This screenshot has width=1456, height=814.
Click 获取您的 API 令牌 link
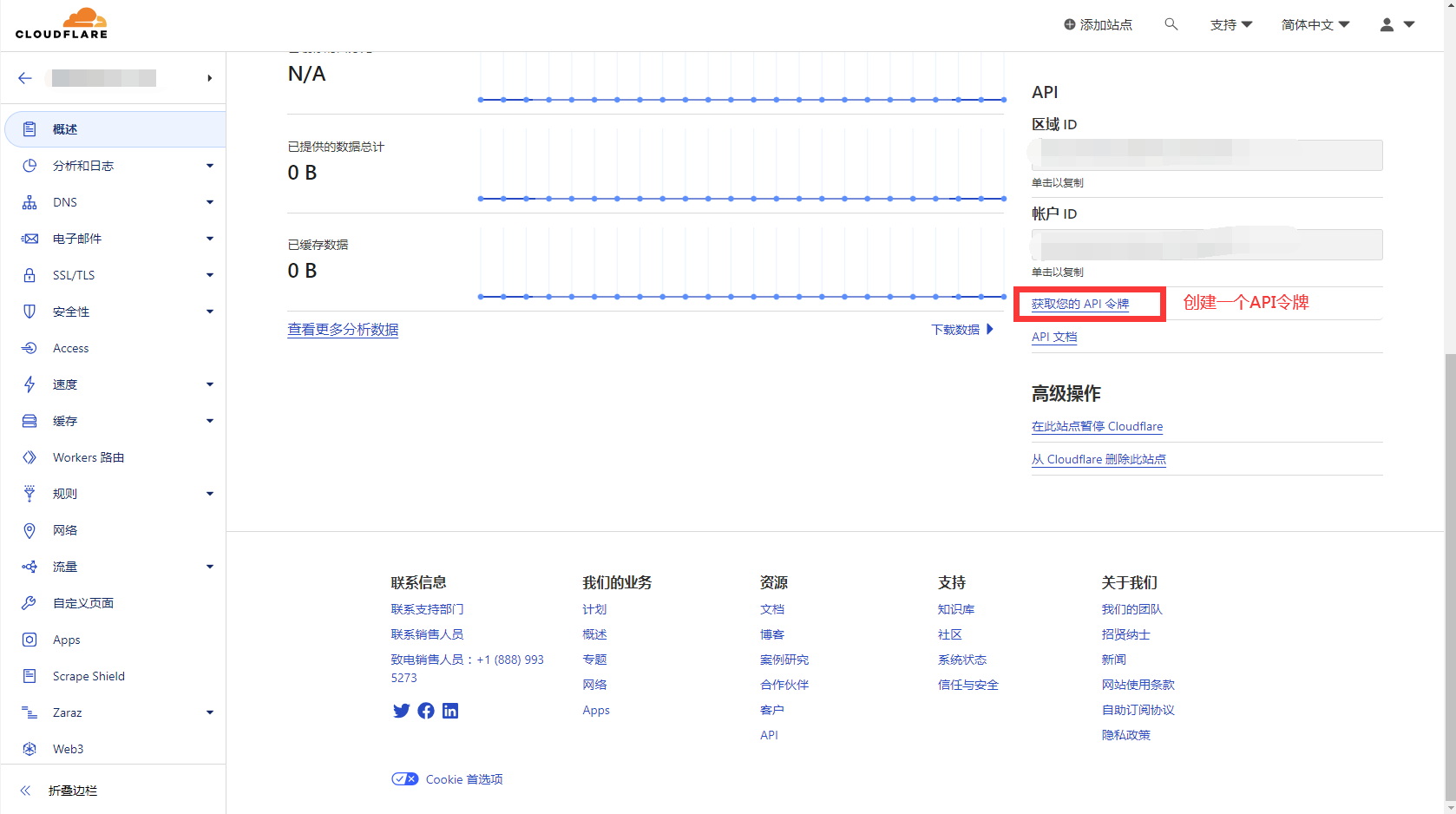pyautogui.click(x=1080, y=304)
